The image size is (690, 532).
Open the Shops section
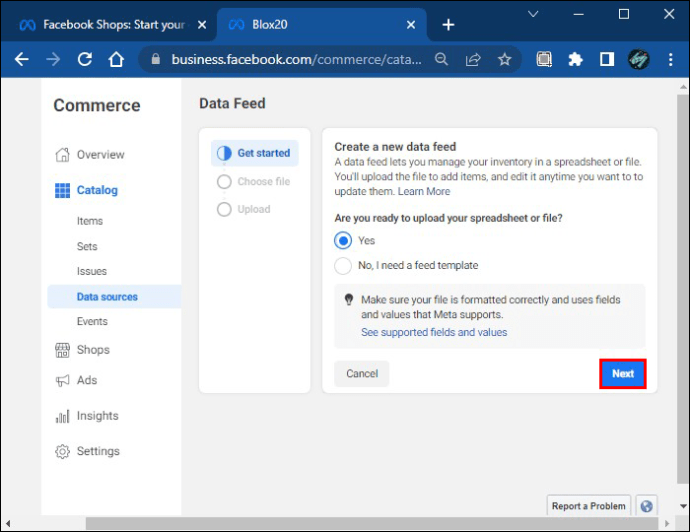93,350
